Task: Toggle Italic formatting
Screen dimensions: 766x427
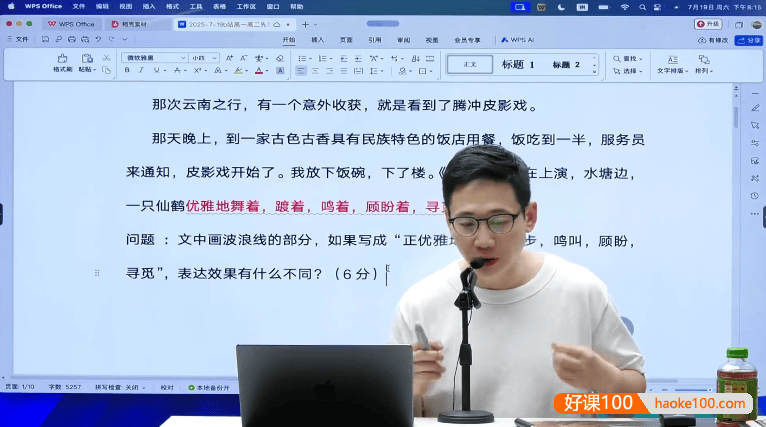Action: click(141, 70)
